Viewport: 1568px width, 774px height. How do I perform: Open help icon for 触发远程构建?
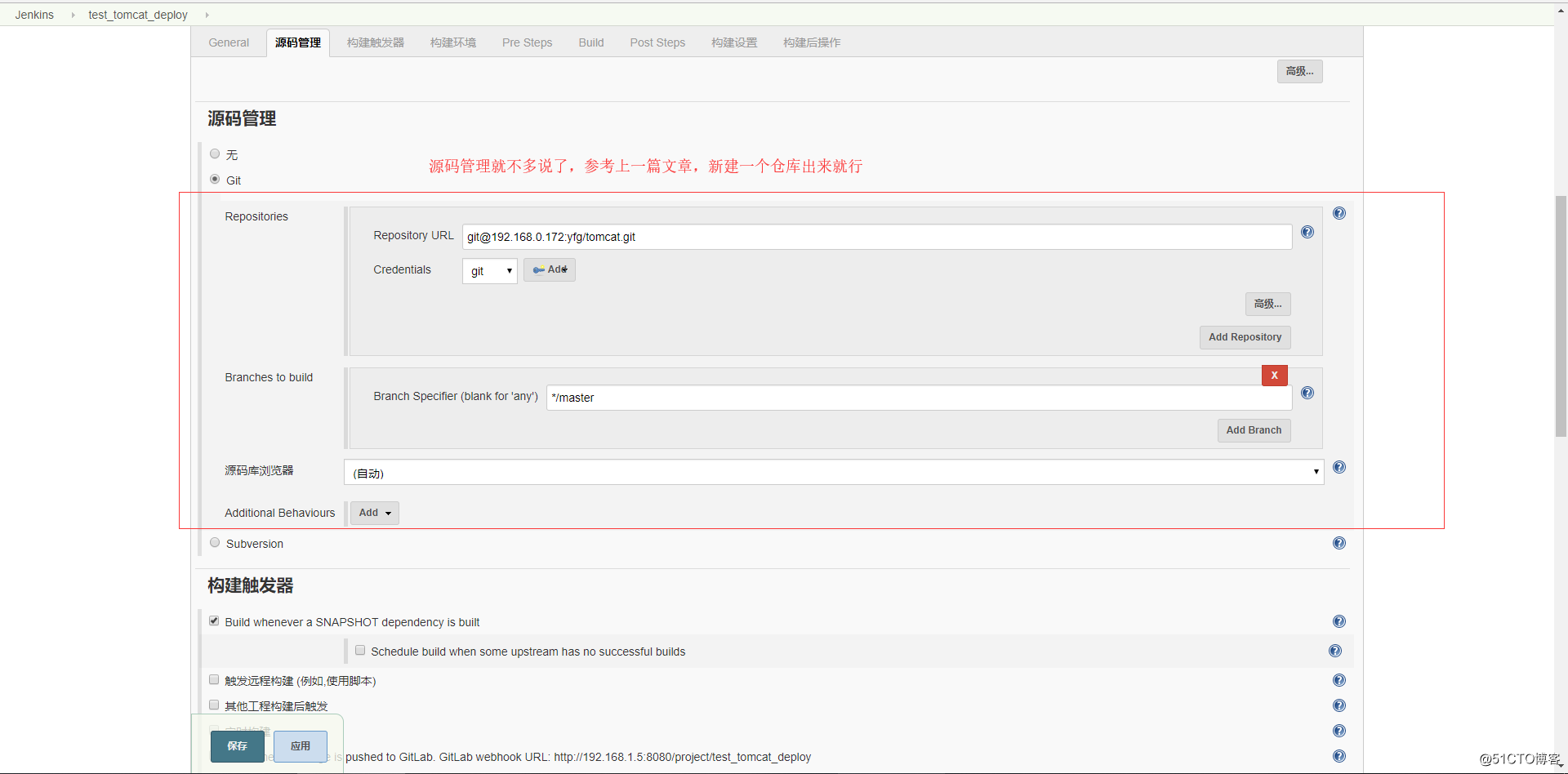[1339, 680]
